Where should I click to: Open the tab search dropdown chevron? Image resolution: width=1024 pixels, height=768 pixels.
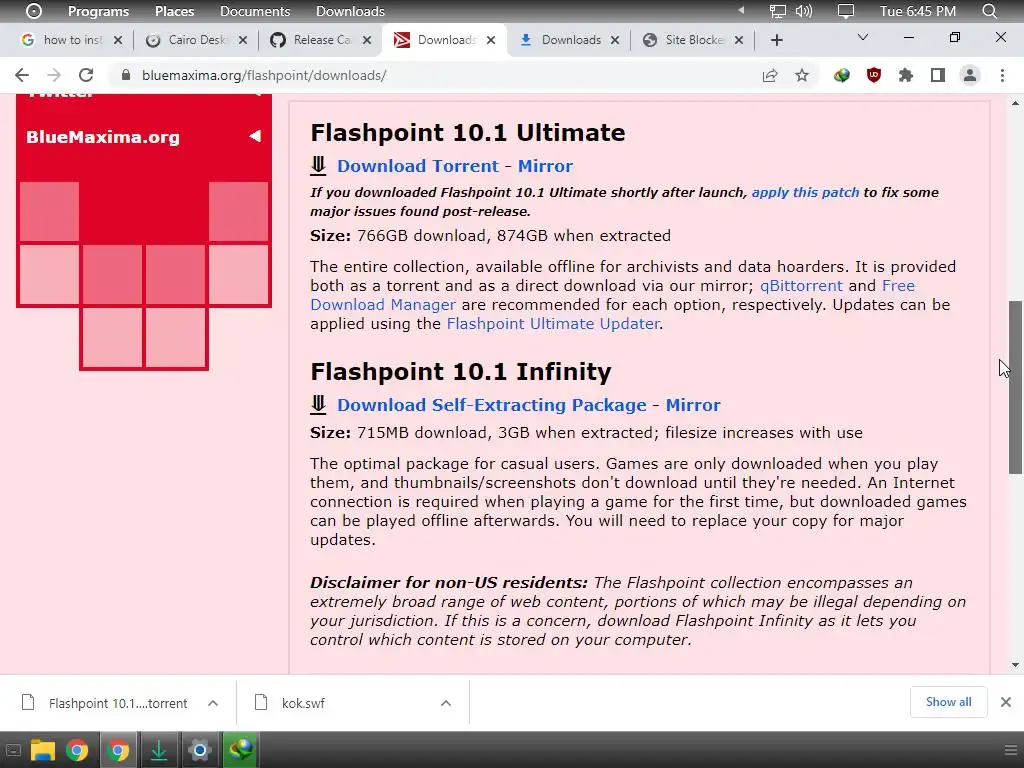[863, 37]
